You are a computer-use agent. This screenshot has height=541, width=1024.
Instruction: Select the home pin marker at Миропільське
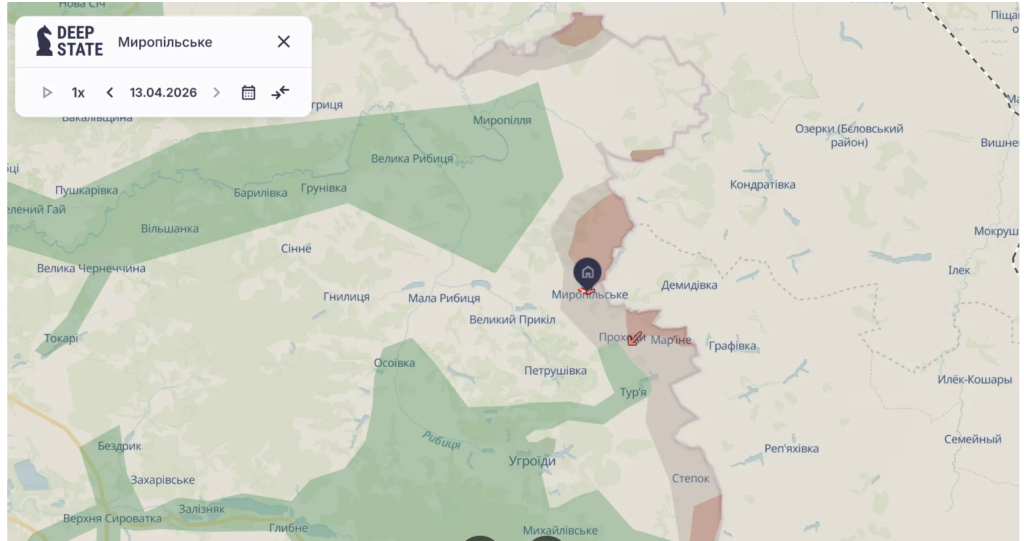point(587,273)
